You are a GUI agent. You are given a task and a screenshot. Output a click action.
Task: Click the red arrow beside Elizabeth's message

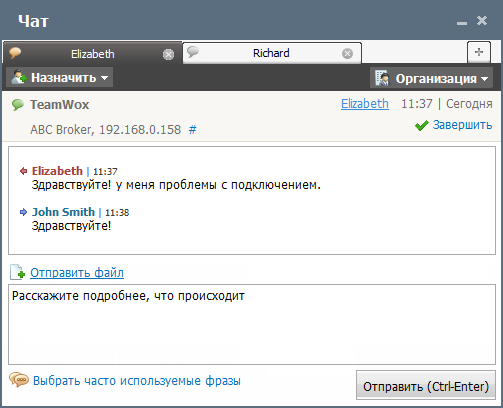pyautogui.click(x=23, y=171)
